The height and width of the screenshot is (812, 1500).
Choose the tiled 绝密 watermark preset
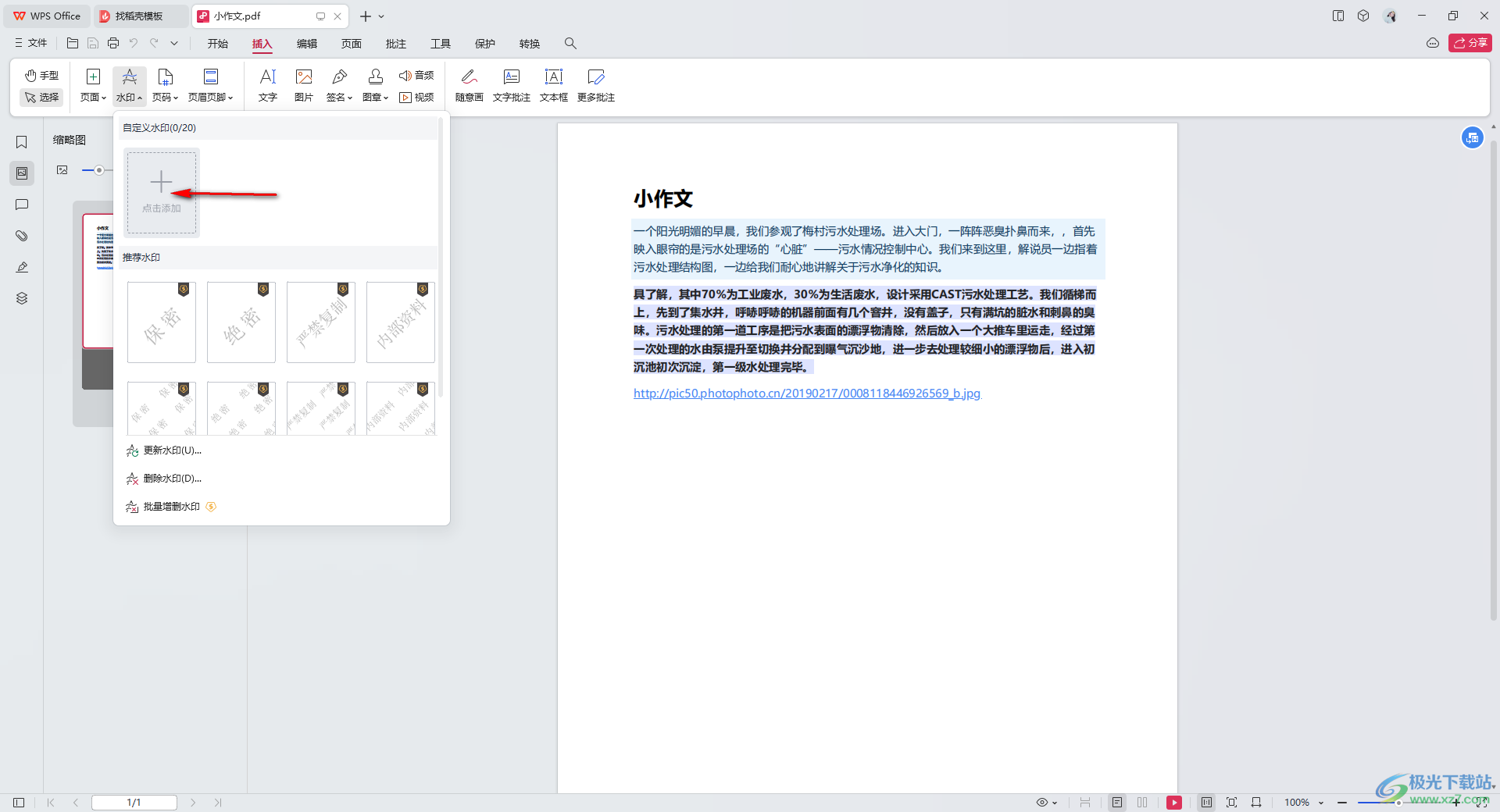(x=241, y=408)
